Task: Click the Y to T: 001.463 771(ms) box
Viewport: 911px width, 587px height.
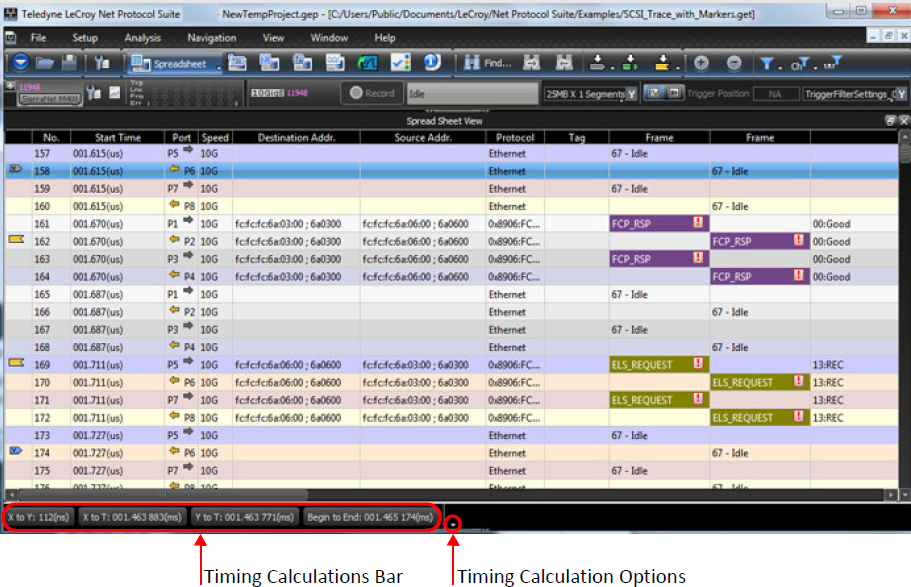Action: coord(244,517)
